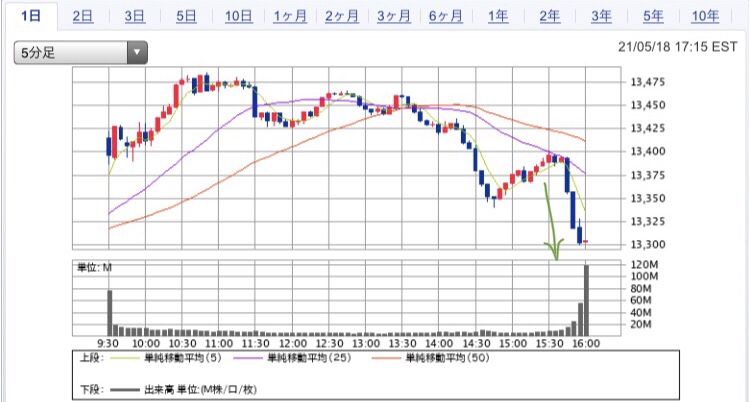This screenshot has width=750, height=402.
Task: Click the dropdown arrow beside 5分足
Action: 137,53
